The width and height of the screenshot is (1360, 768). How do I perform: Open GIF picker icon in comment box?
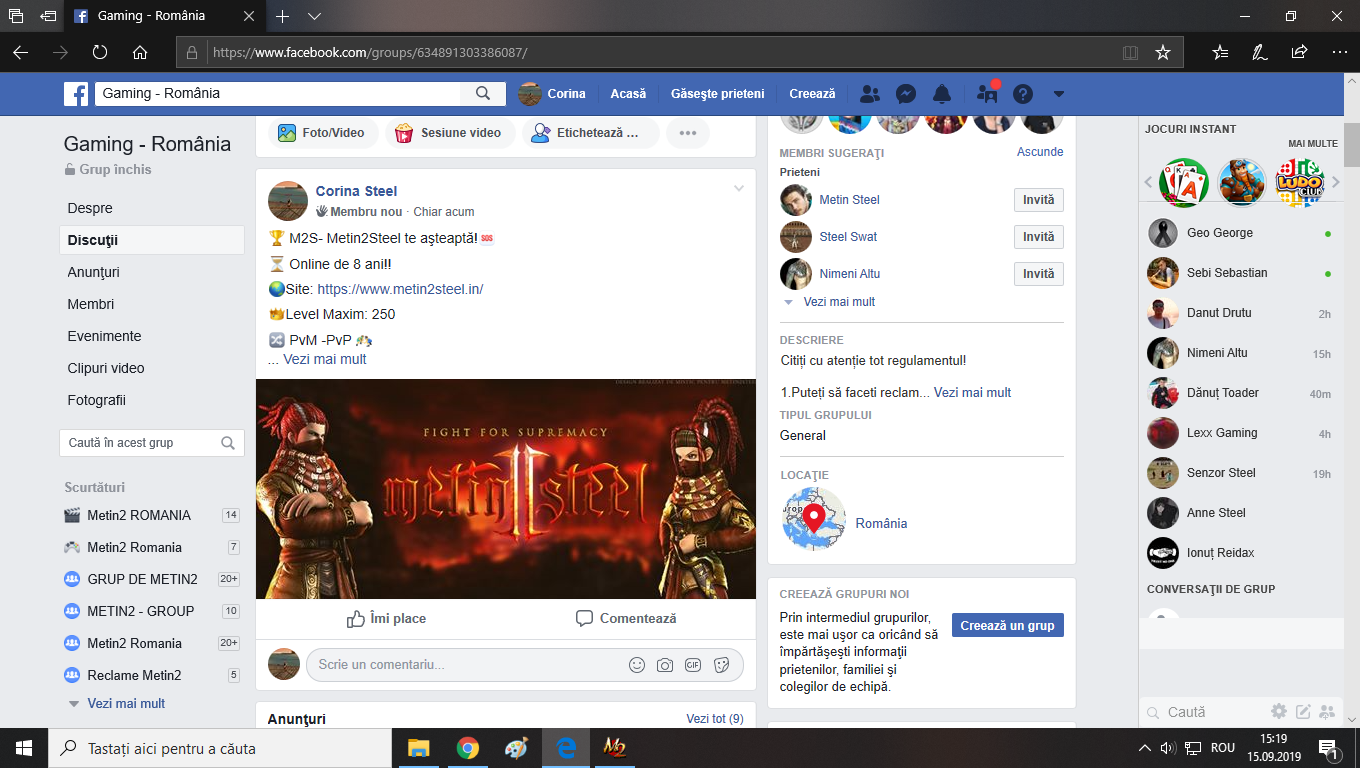pos(693,665)
